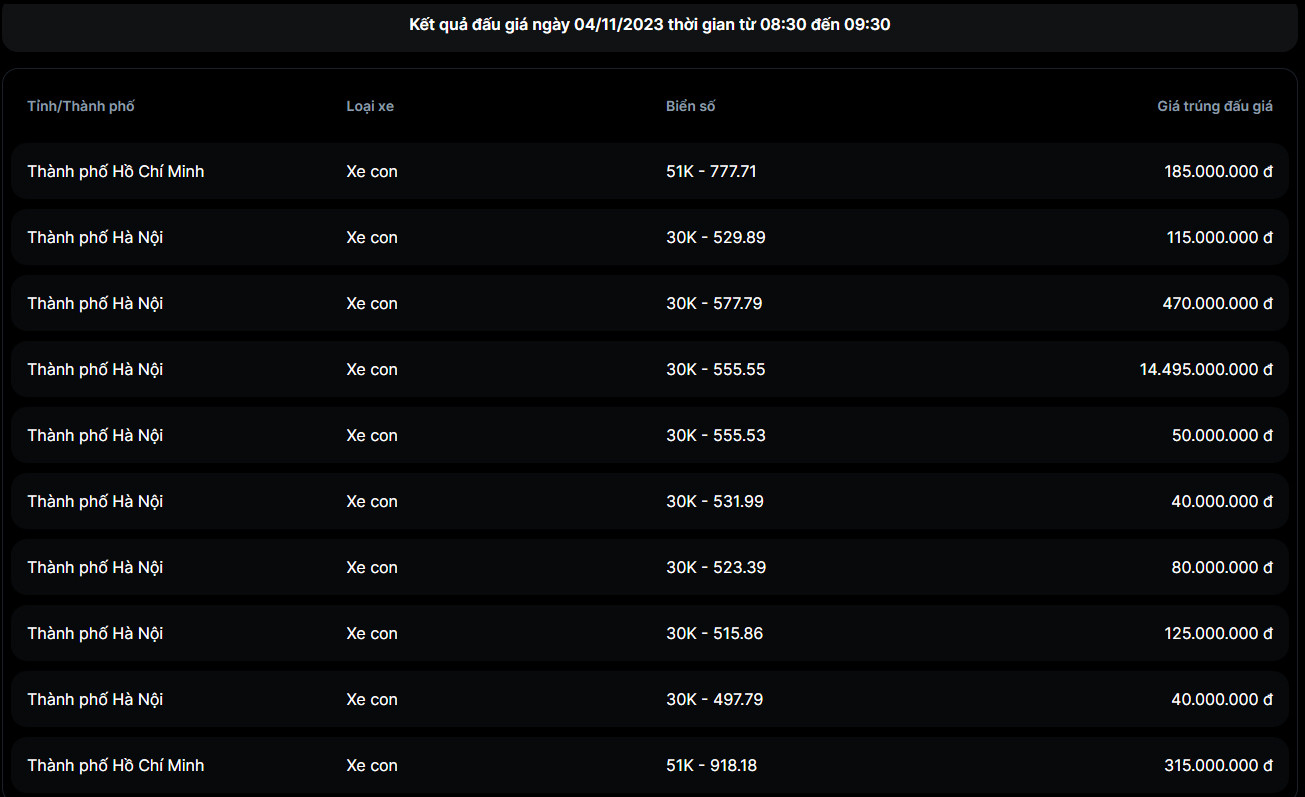Select plate 30K - 523.39

pyautogui.click(x=715, y=567)
